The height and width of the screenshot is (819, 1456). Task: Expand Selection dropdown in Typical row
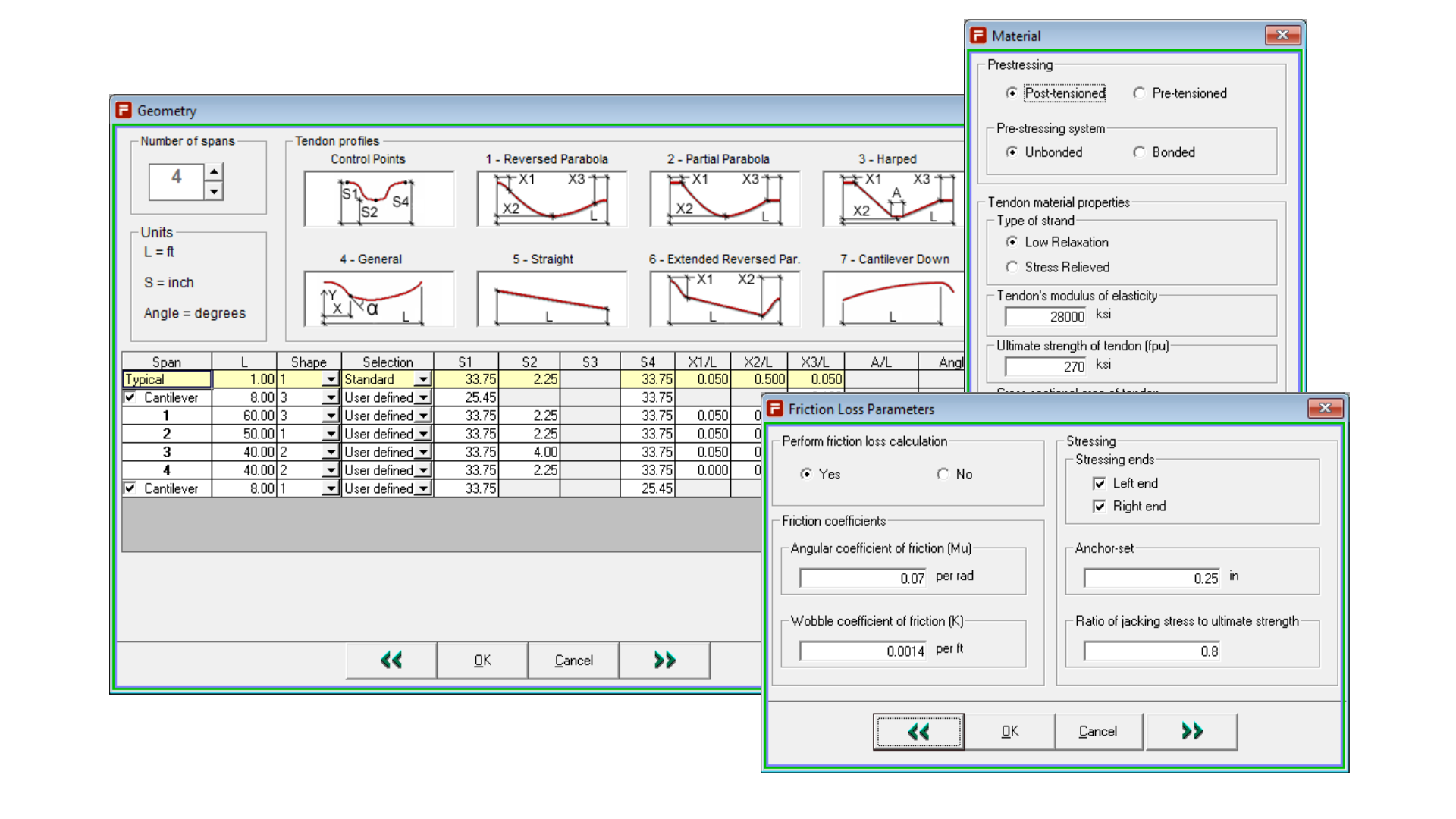click(423, 380)
